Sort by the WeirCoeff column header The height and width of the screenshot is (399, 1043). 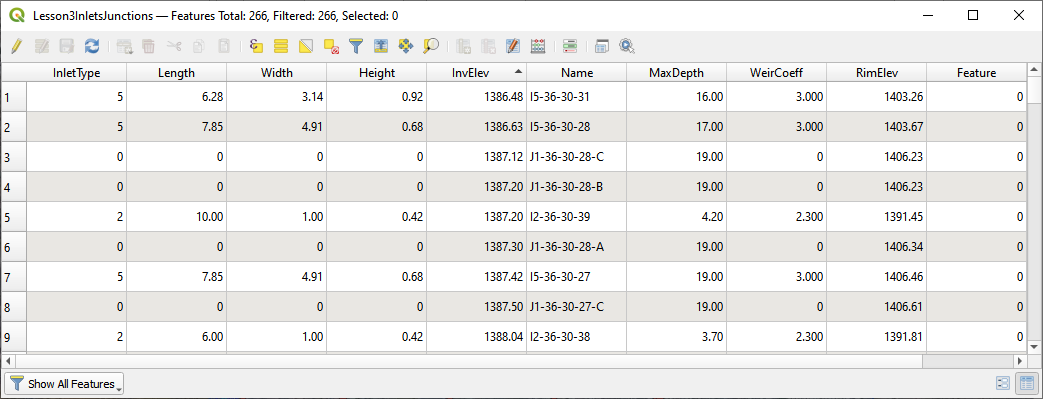(776, 72)
